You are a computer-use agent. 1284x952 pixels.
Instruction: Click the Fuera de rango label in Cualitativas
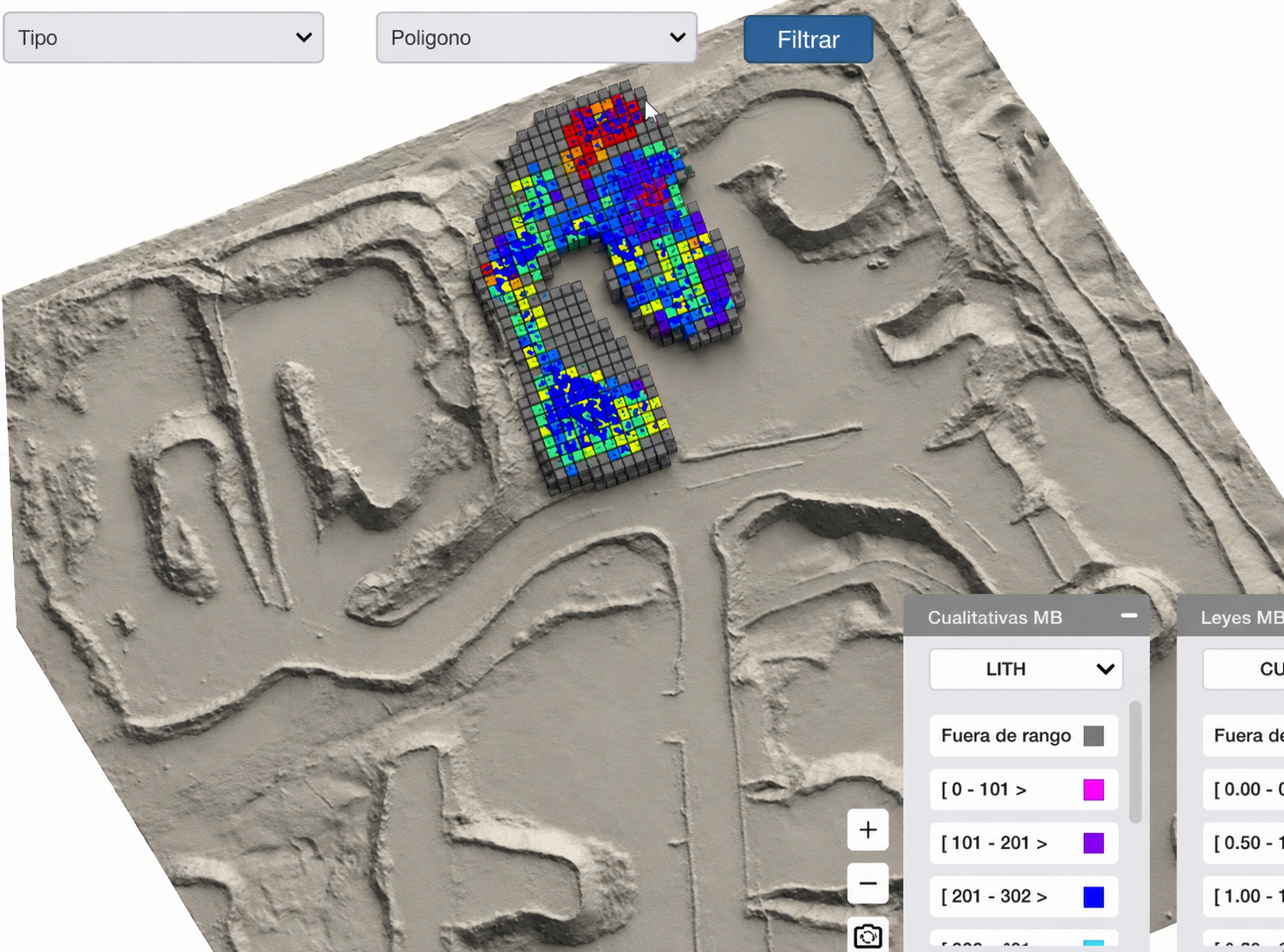[1006, 736]
